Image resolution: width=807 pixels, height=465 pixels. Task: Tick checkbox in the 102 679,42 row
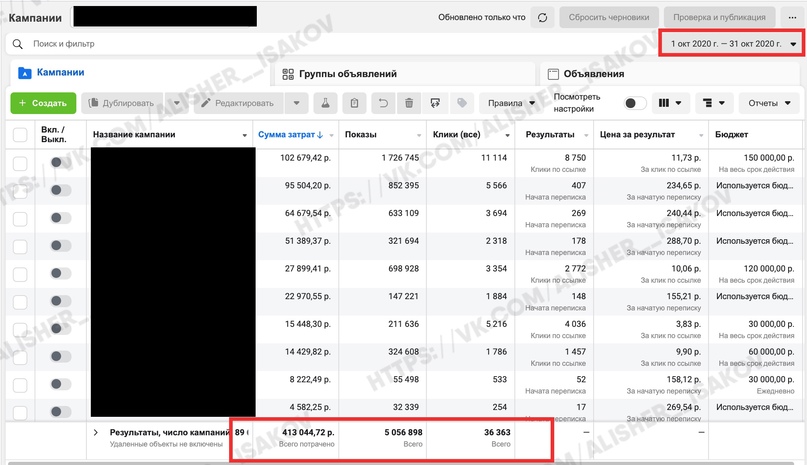click(x=20, y=164)
